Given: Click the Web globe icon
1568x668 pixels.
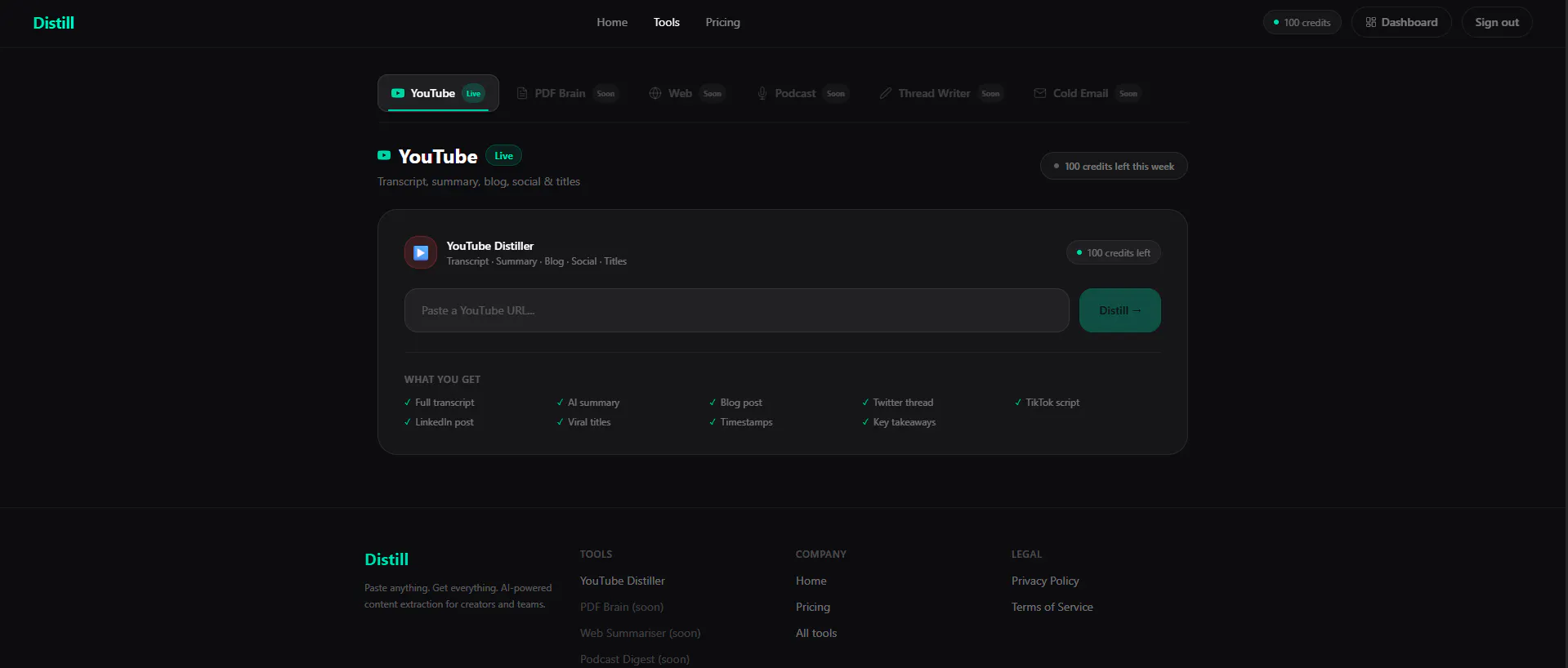Looking at the screenshot, I should 655,93.
